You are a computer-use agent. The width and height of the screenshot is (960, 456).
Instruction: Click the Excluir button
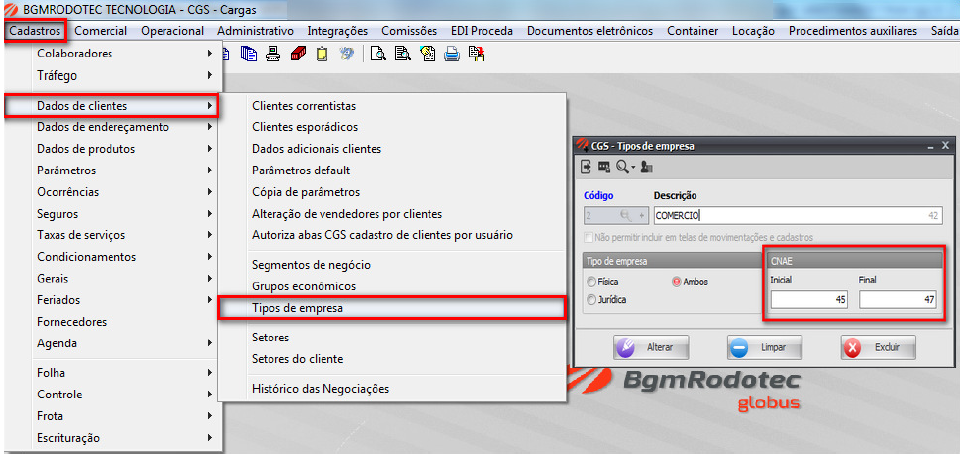[878, 347]
